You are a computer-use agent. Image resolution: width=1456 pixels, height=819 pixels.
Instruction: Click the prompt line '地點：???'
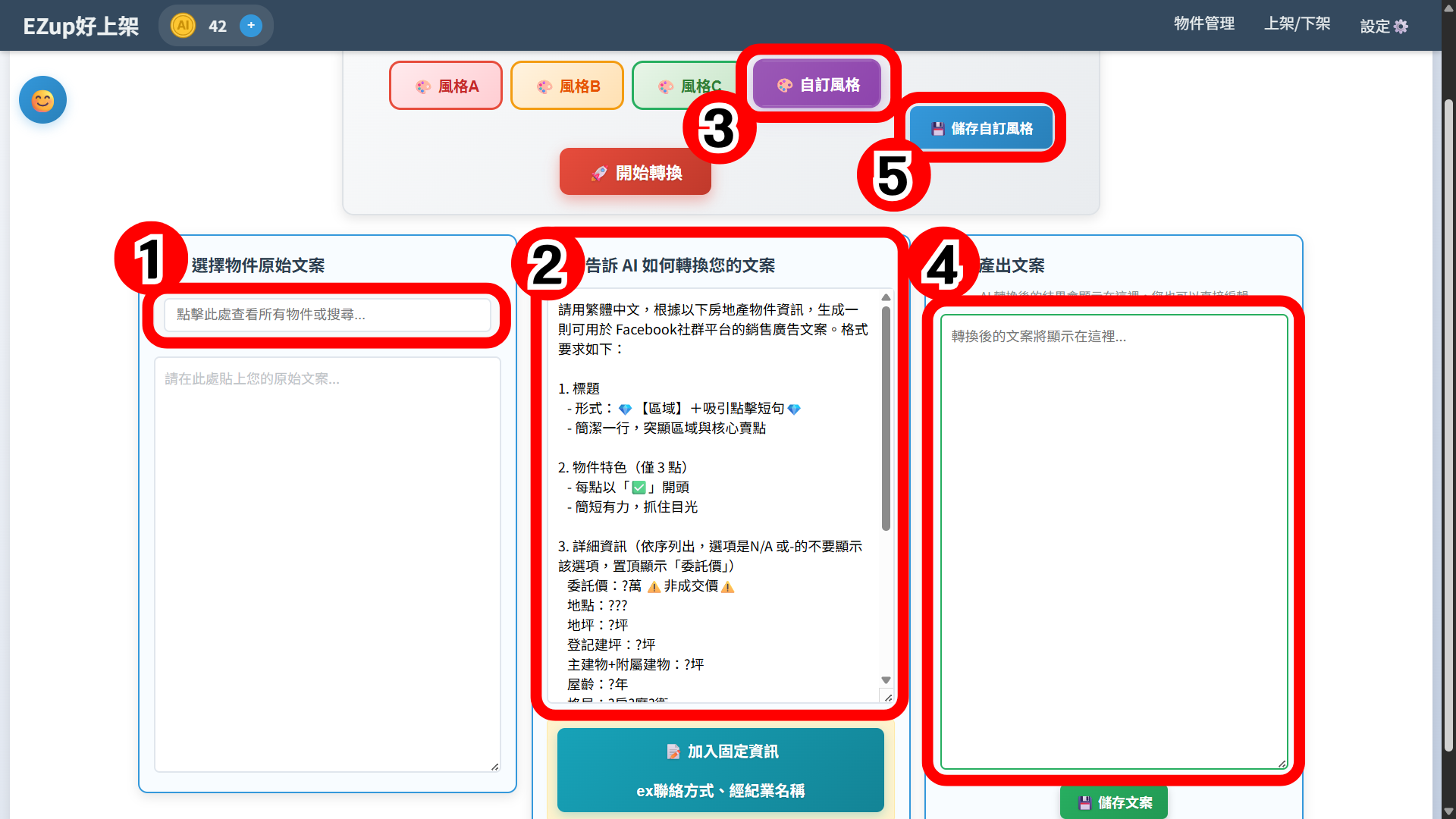coord(598,606)
